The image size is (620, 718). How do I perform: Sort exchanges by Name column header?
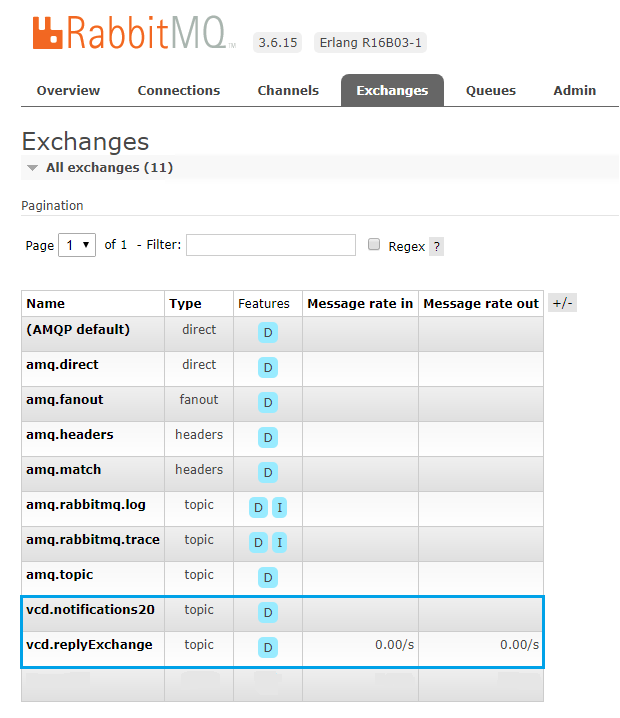(x=45, y=304)
